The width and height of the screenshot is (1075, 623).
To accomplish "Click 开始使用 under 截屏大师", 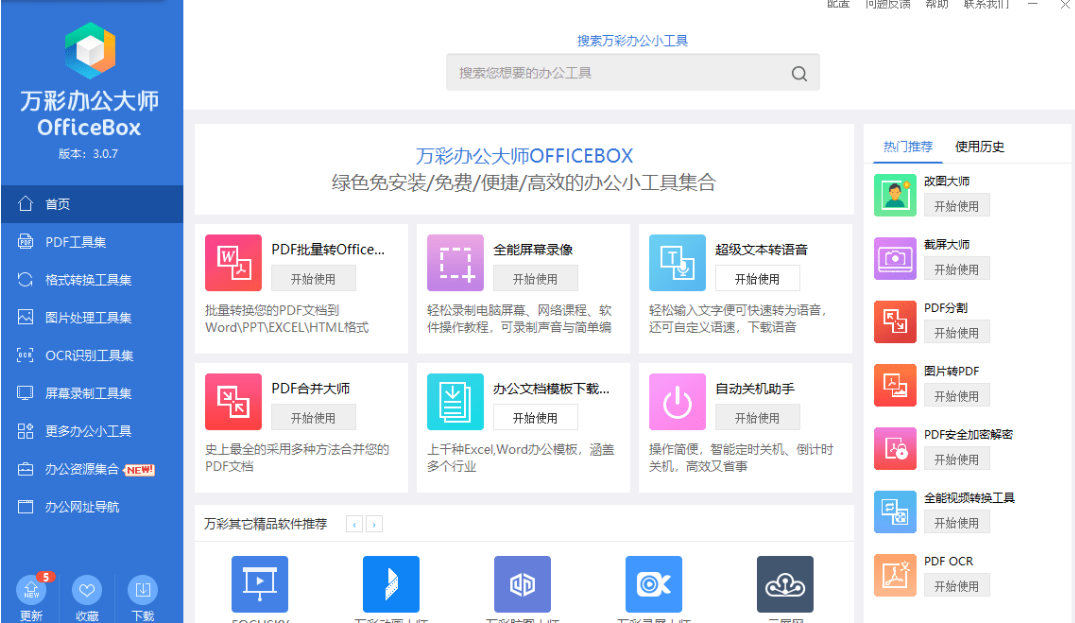I will [x=956, y=269].
